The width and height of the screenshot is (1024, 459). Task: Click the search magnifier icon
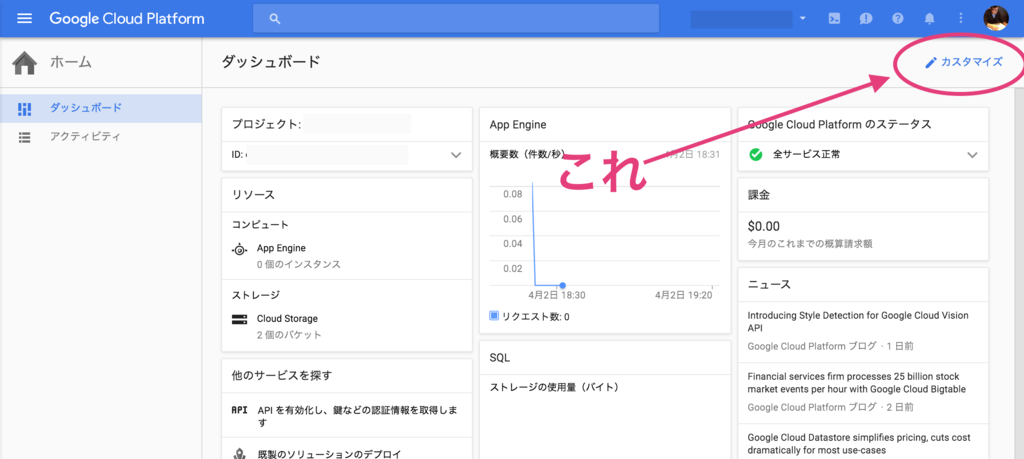(275, 19)
